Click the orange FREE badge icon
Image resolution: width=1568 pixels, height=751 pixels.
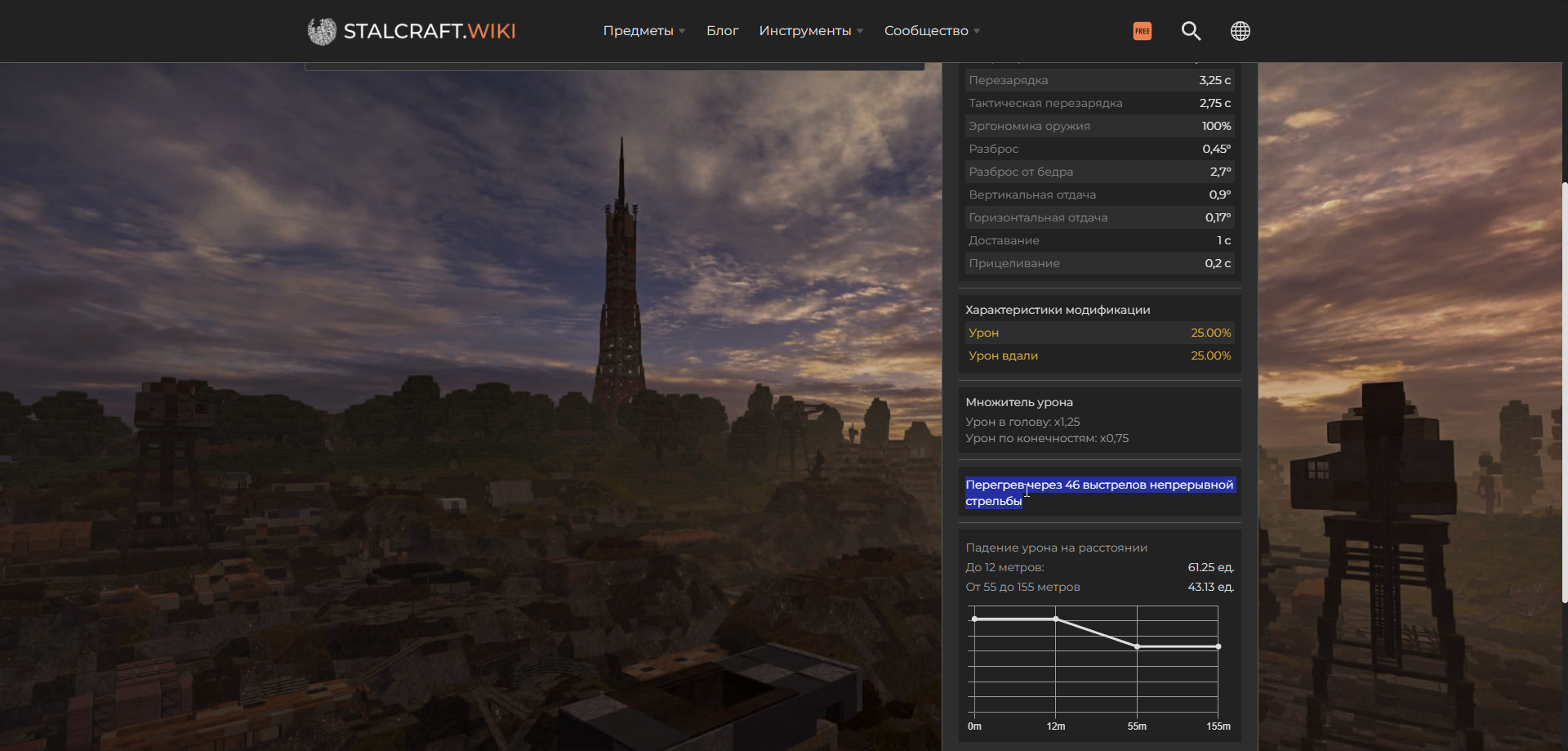click(1143, 31)
